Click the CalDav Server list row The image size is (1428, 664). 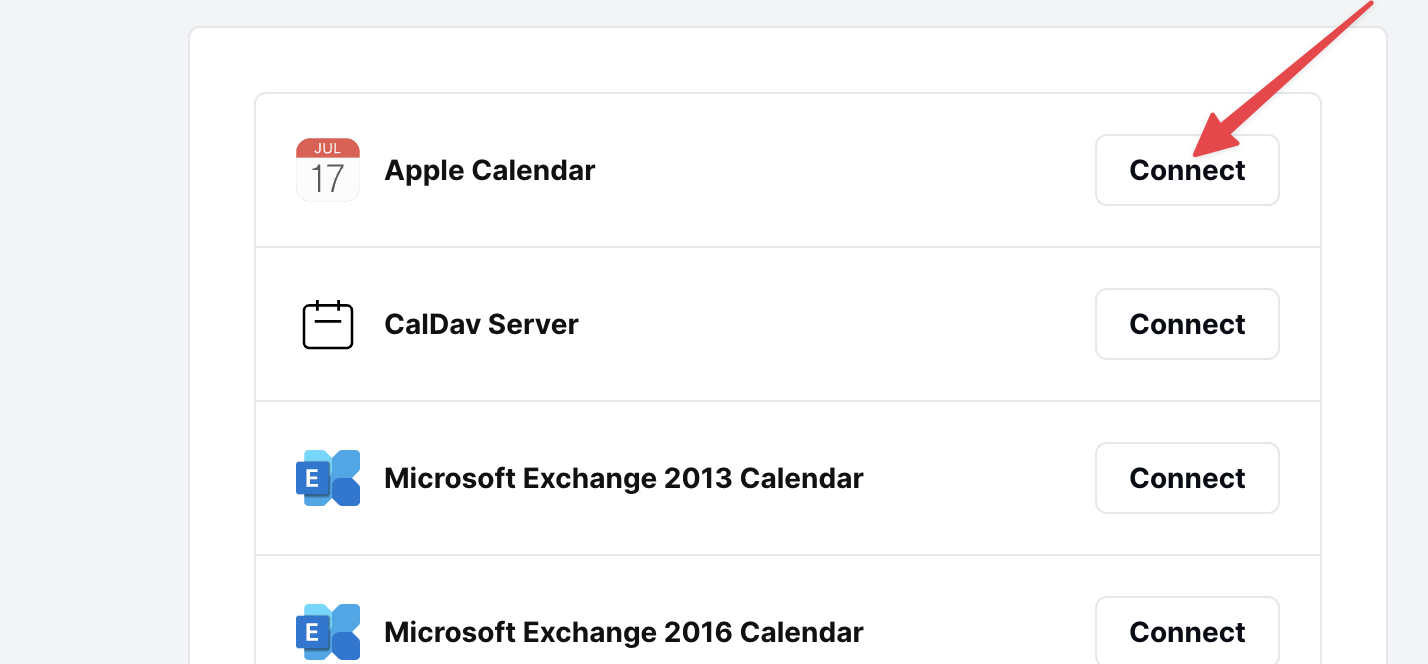click(x=700, y=324)
